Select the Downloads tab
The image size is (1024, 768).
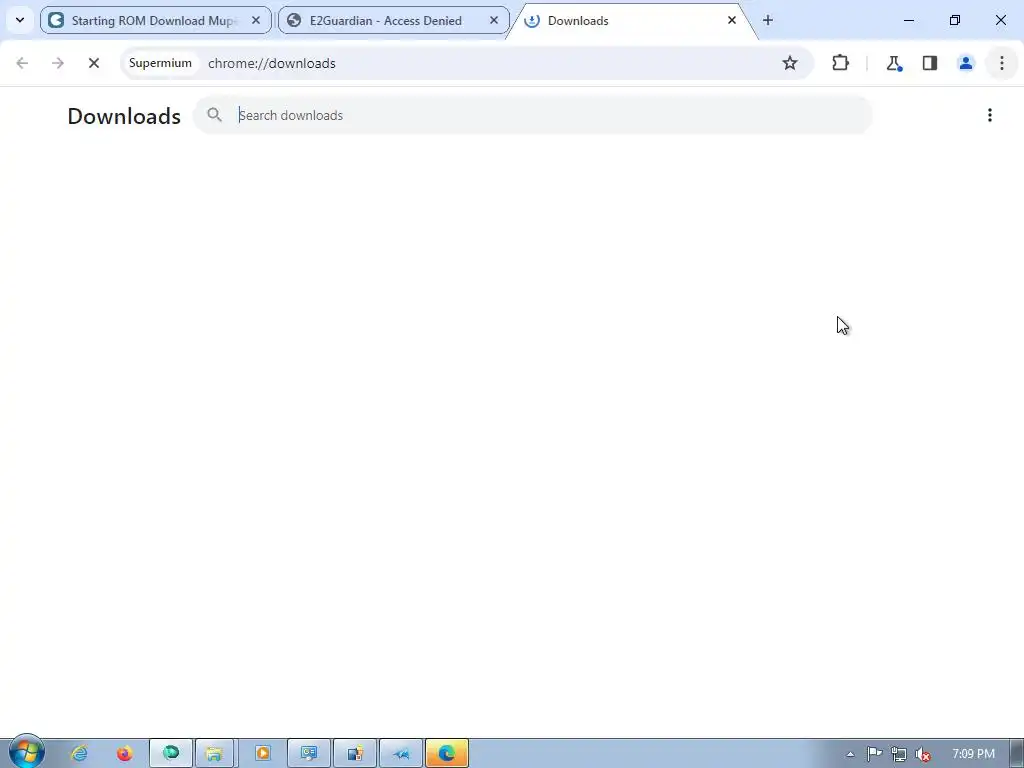pyautogui.click(x=631, y=20)
